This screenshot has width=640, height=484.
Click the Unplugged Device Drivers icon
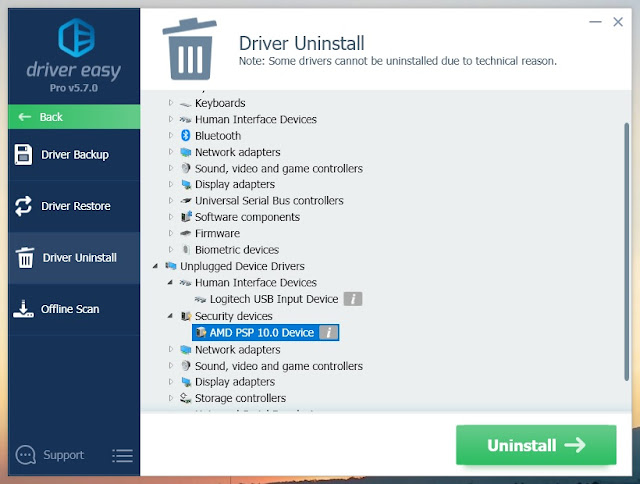pos(171,266)
